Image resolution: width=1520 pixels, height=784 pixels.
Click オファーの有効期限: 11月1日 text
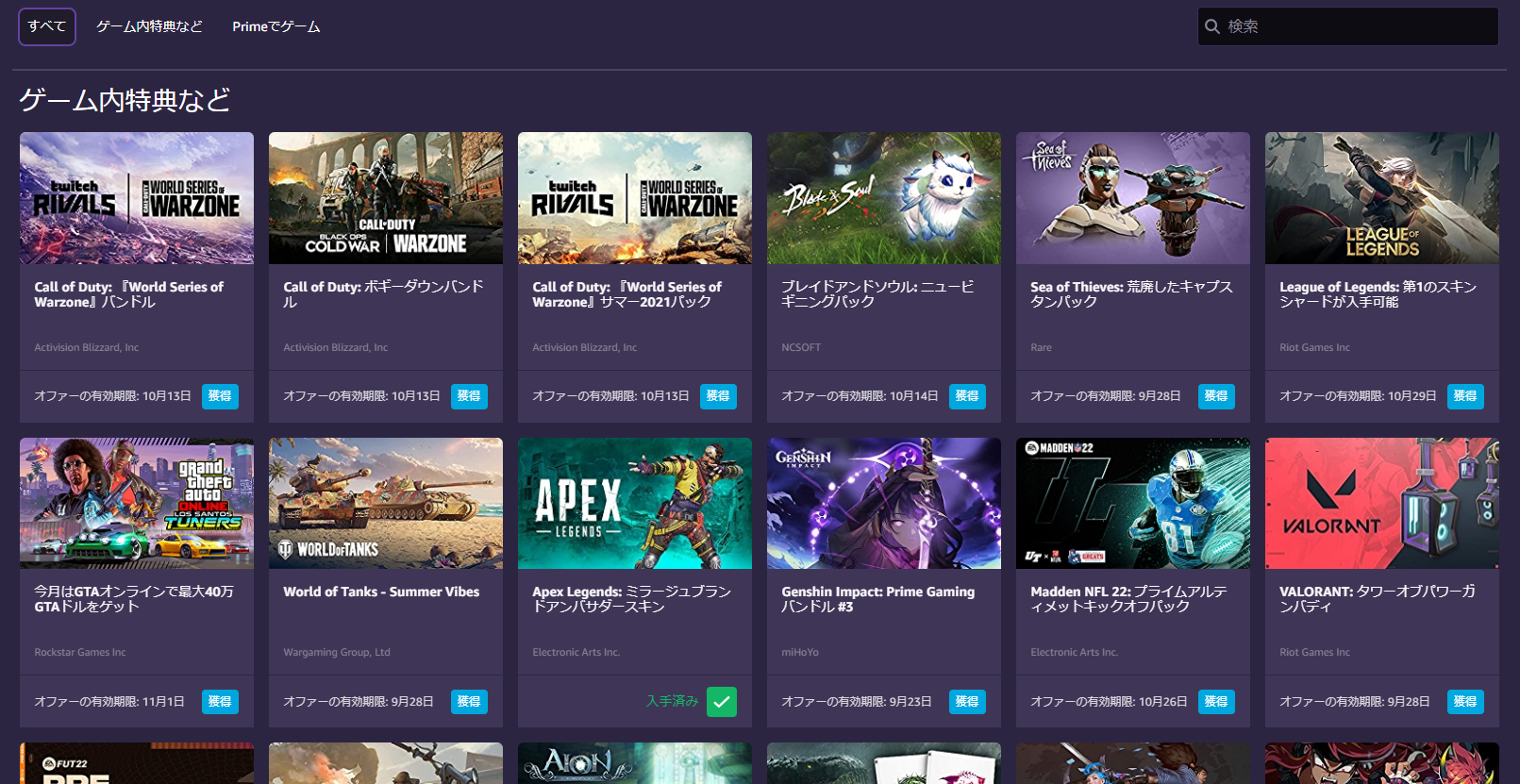[x=109, y=702]
